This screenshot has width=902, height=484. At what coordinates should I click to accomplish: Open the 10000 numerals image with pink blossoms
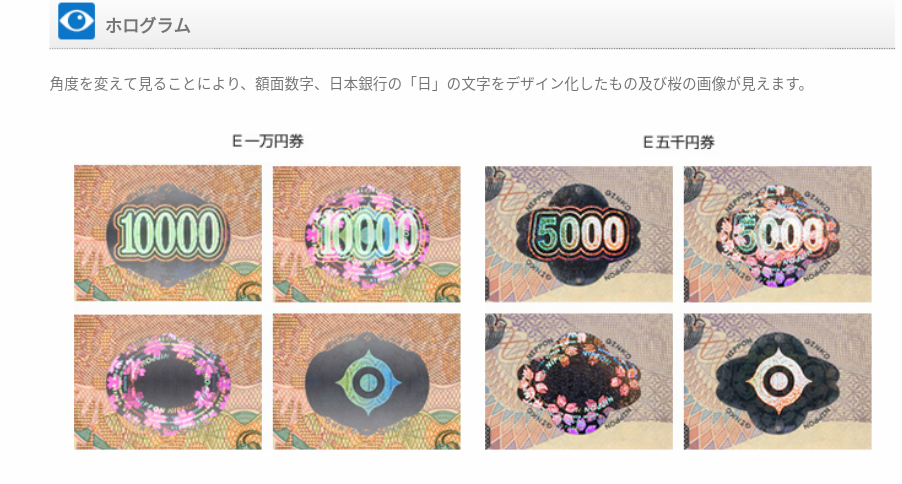coord(366,234)
